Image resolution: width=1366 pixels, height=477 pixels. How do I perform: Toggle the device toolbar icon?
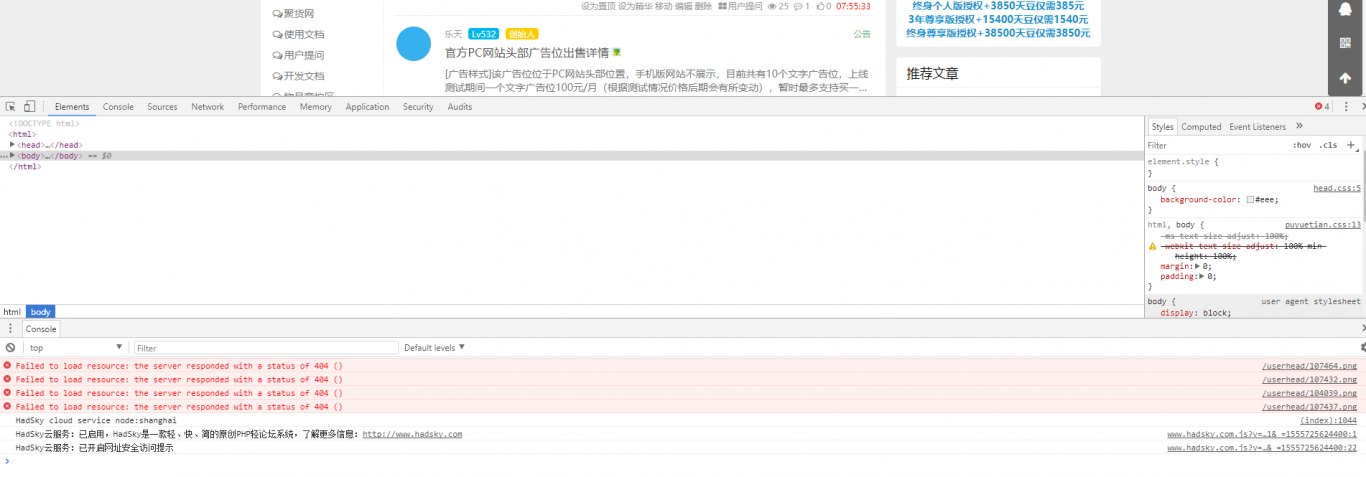29,107
